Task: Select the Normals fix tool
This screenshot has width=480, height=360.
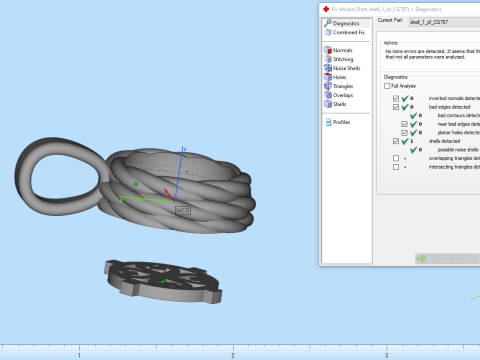Action: click(339, 50)
